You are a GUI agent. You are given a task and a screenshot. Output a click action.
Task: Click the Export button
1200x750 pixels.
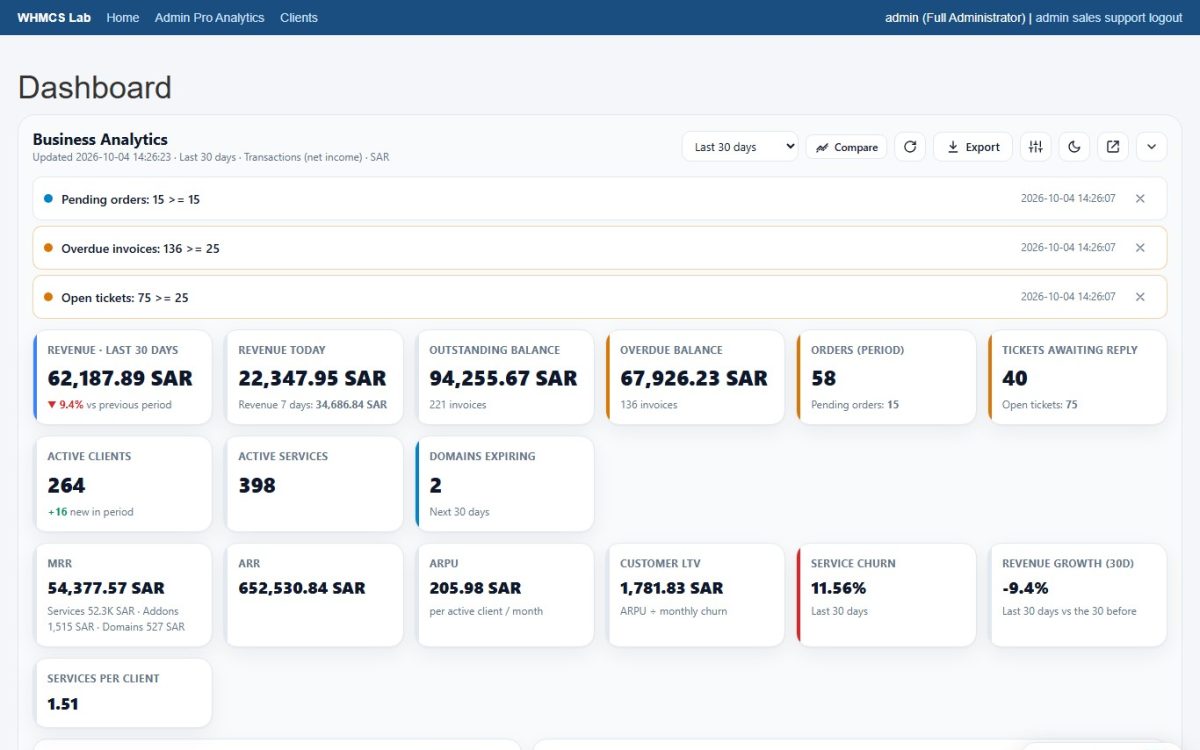(x=973, y=147)
